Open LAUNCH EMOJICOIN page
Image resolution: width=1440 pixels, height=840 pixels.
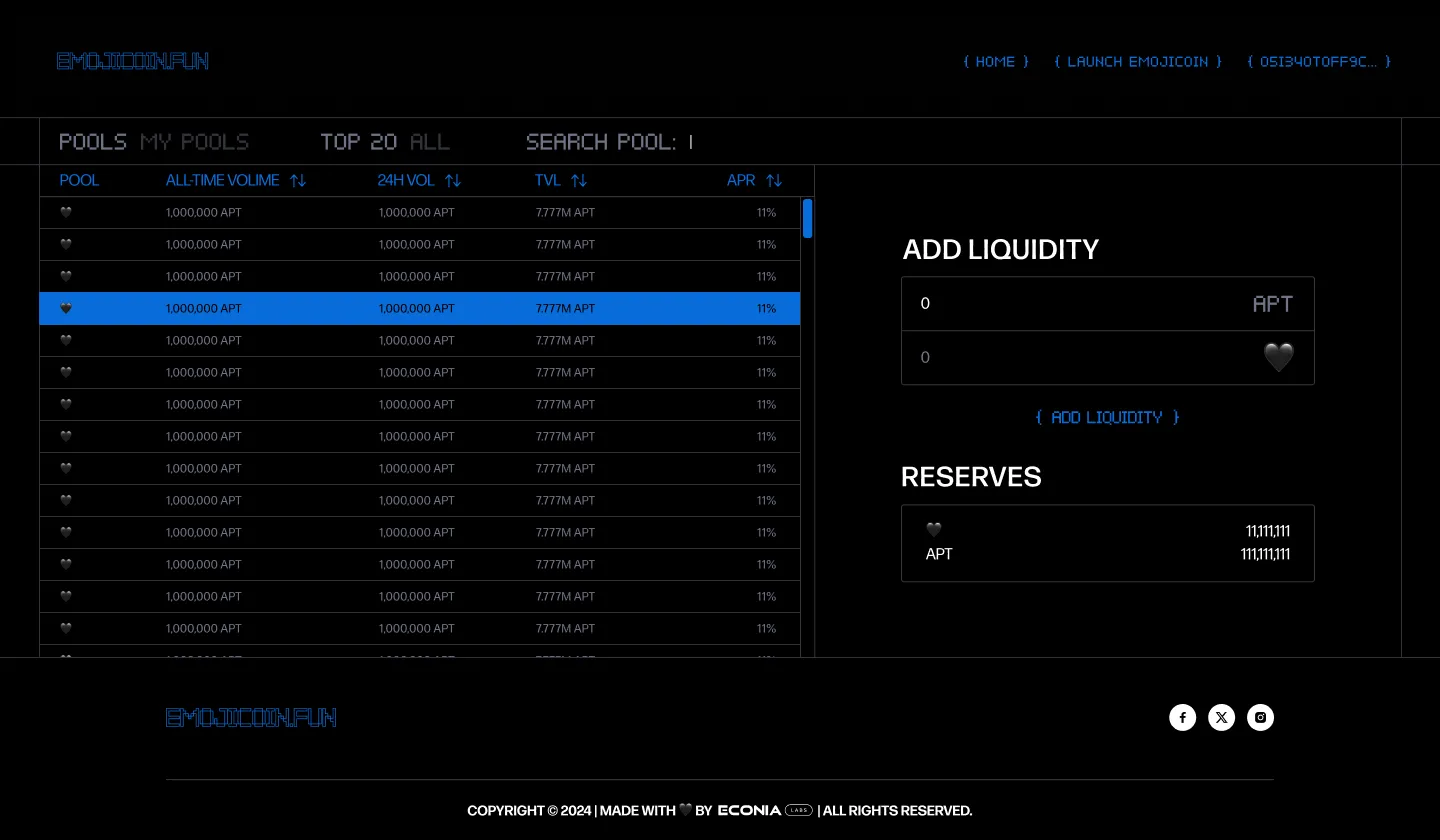(x=1138, y=62)
